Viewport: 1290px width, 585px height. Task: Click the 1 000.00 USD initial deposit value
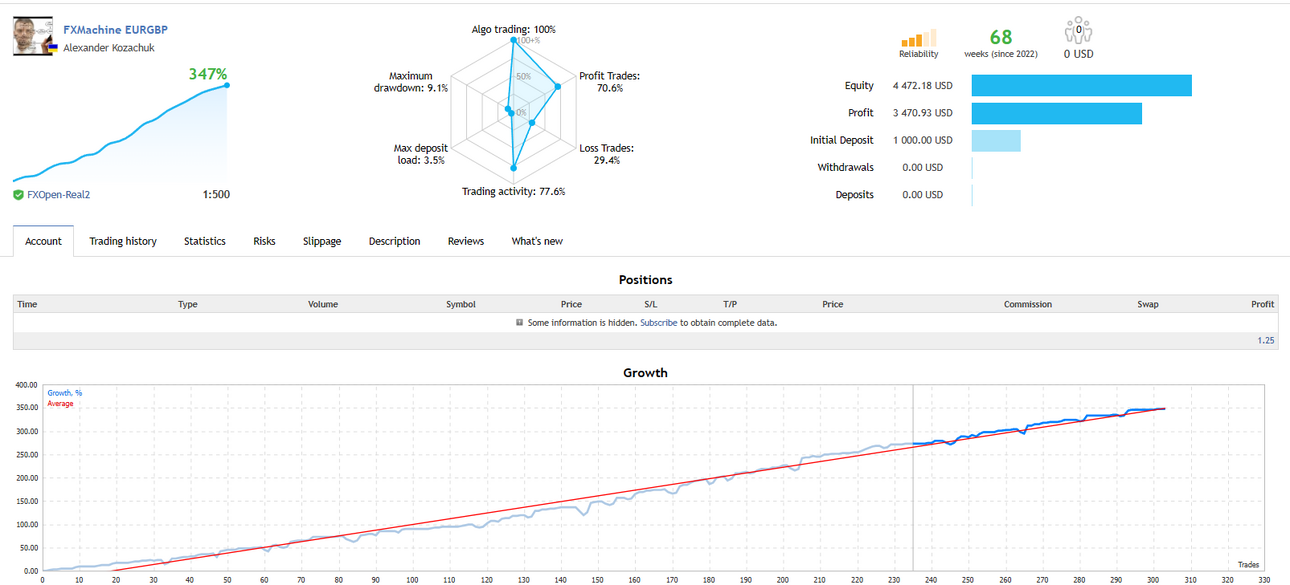[922, 140]
